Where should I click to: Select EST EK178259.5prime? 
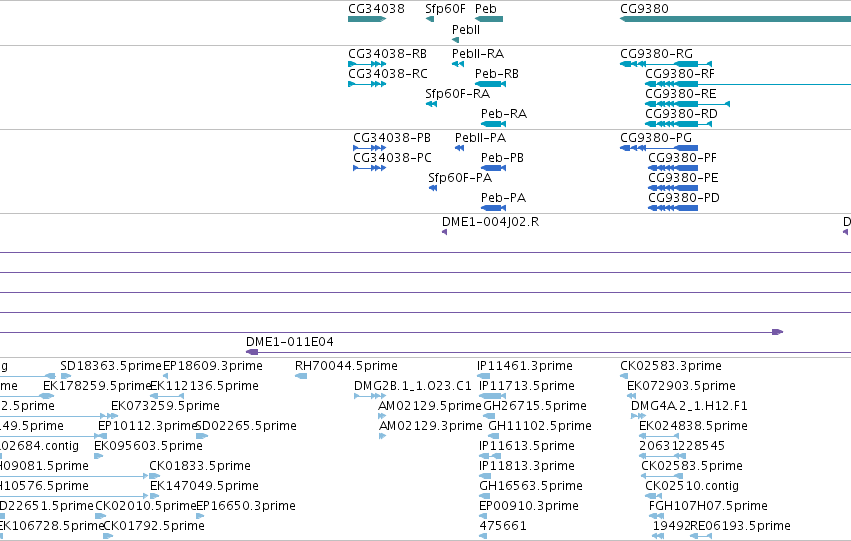[48, 396]
